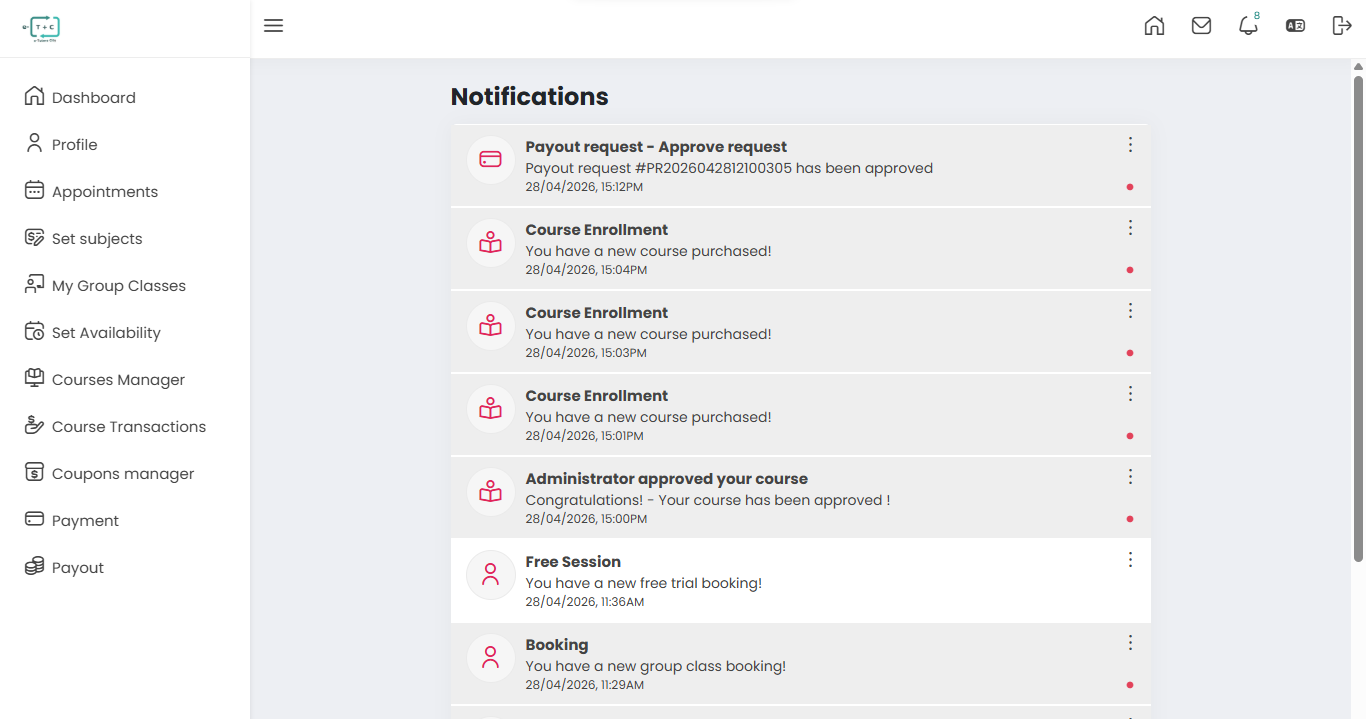Click the Payout coins icon in the sidebar

[x=34, y=566]
